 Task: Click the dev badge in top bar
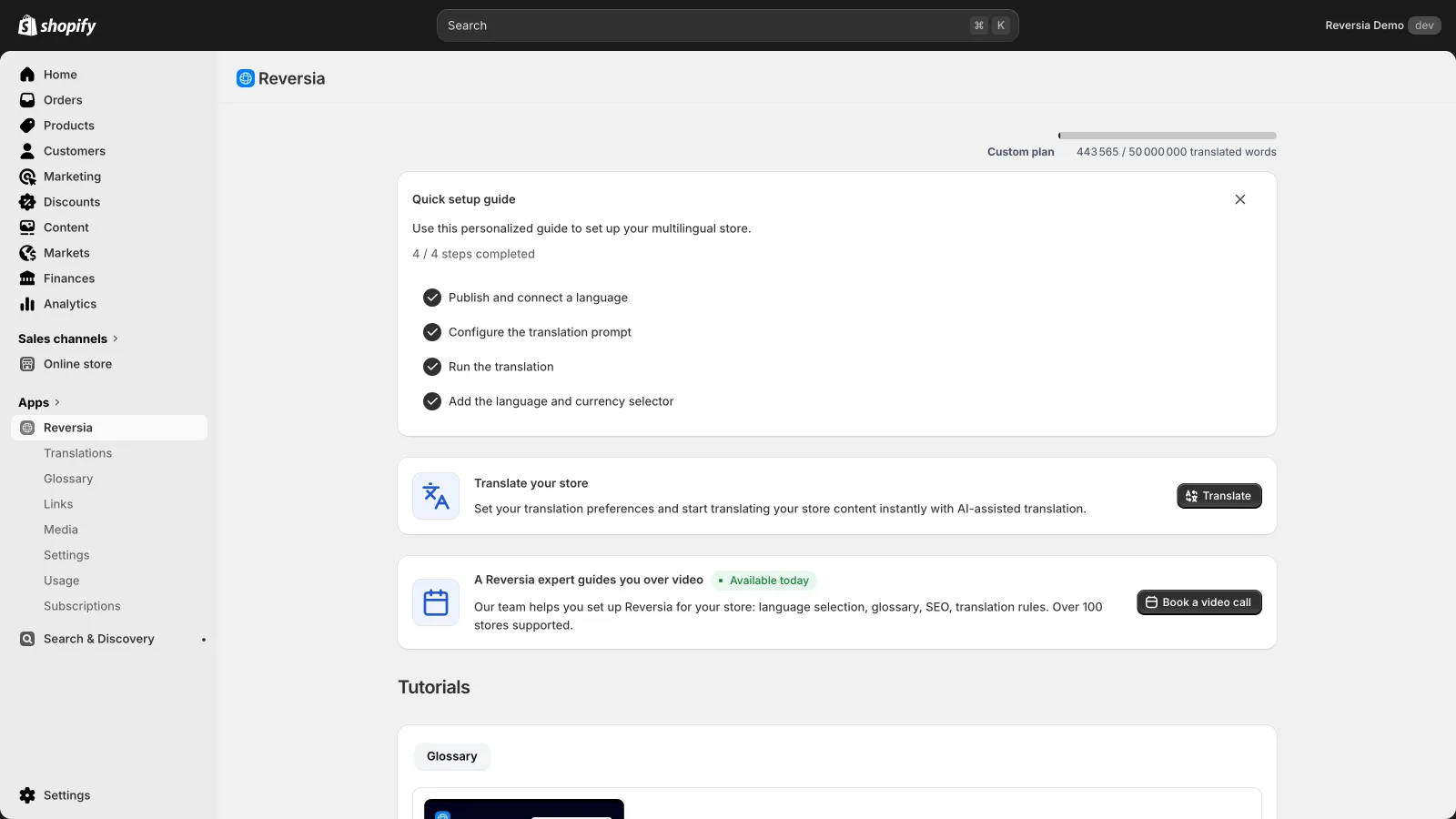(x=1424, y=25)
